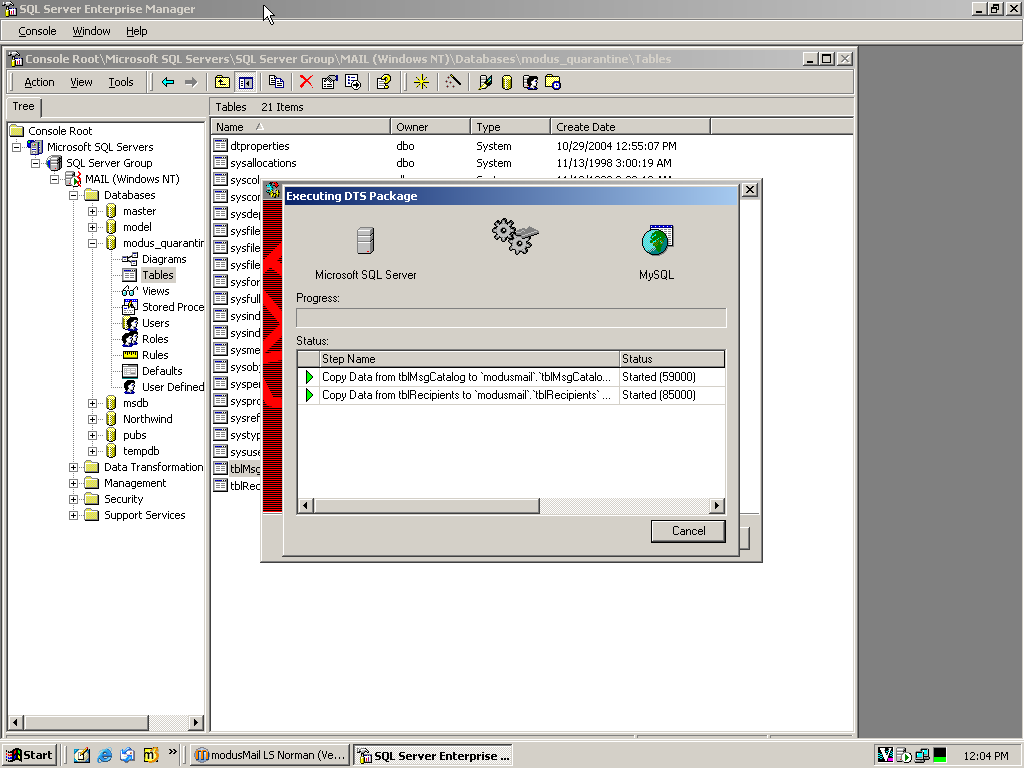This screenshot has width=1024, height=768.
Task: Click the Internet Explorer quick launch icon
Action: point(104,755)
